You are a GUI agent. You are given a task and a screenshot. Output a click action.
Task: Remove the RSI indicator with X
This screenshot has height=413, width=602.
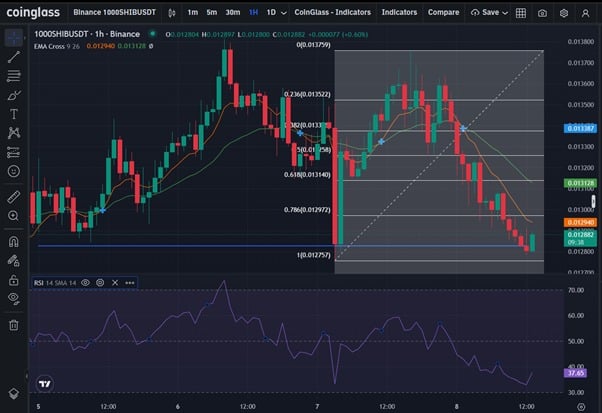(x=115, y=283)
